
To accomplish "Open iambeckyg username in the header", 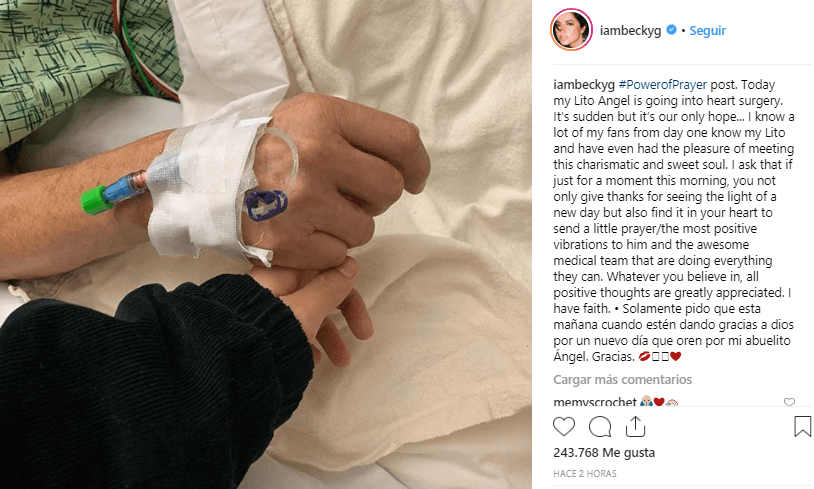I will [630, 31].
